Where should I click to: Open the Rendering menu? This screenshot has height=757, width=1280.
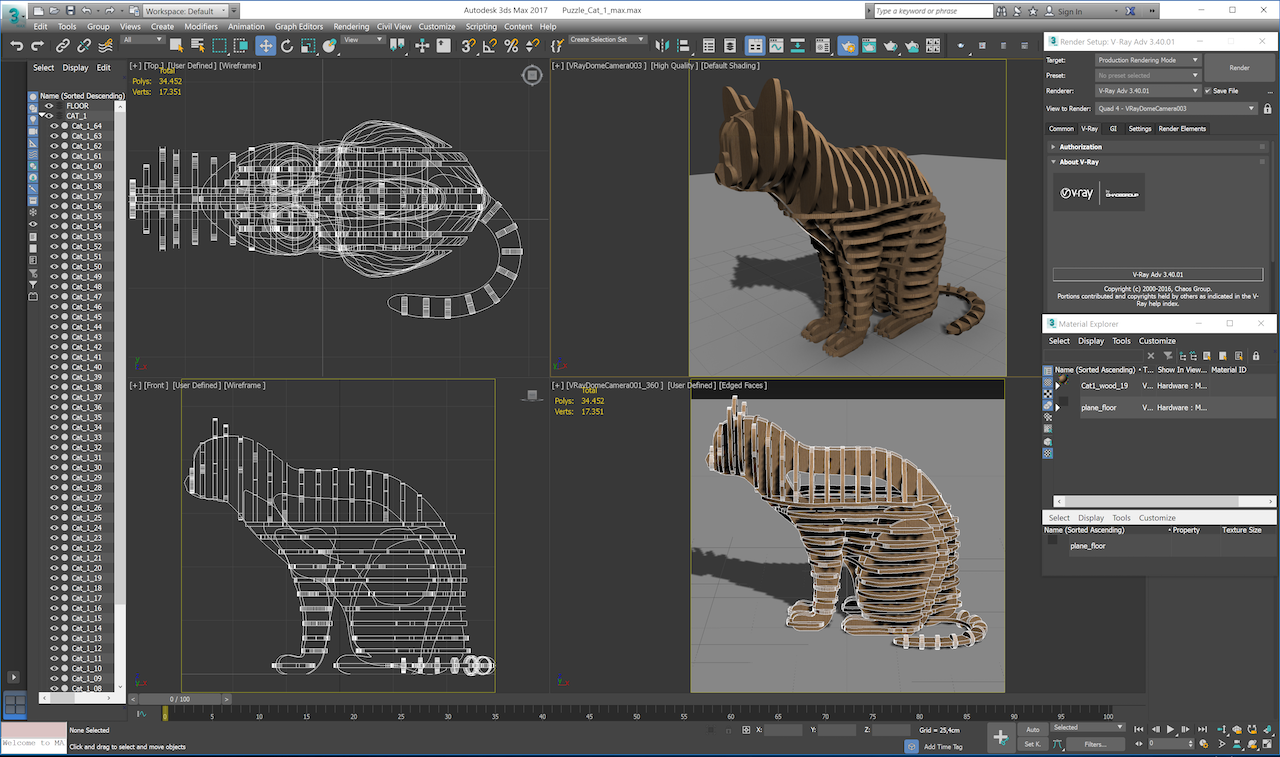[x=351, y=27]
